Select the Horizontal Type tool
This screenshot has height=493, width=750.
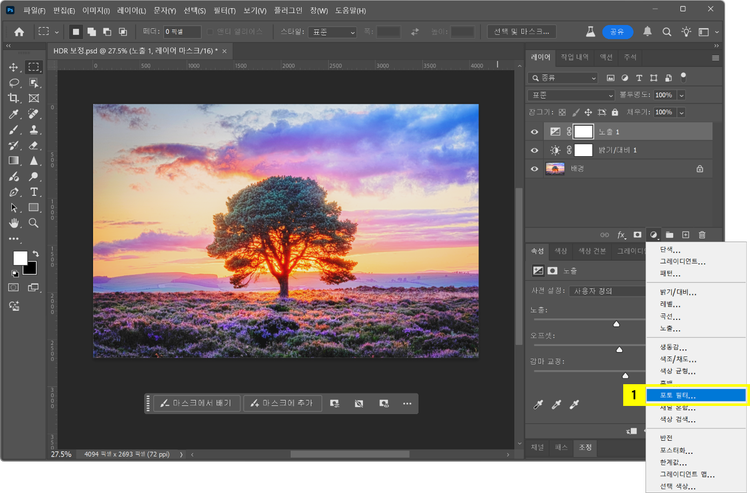pos(34,191)
